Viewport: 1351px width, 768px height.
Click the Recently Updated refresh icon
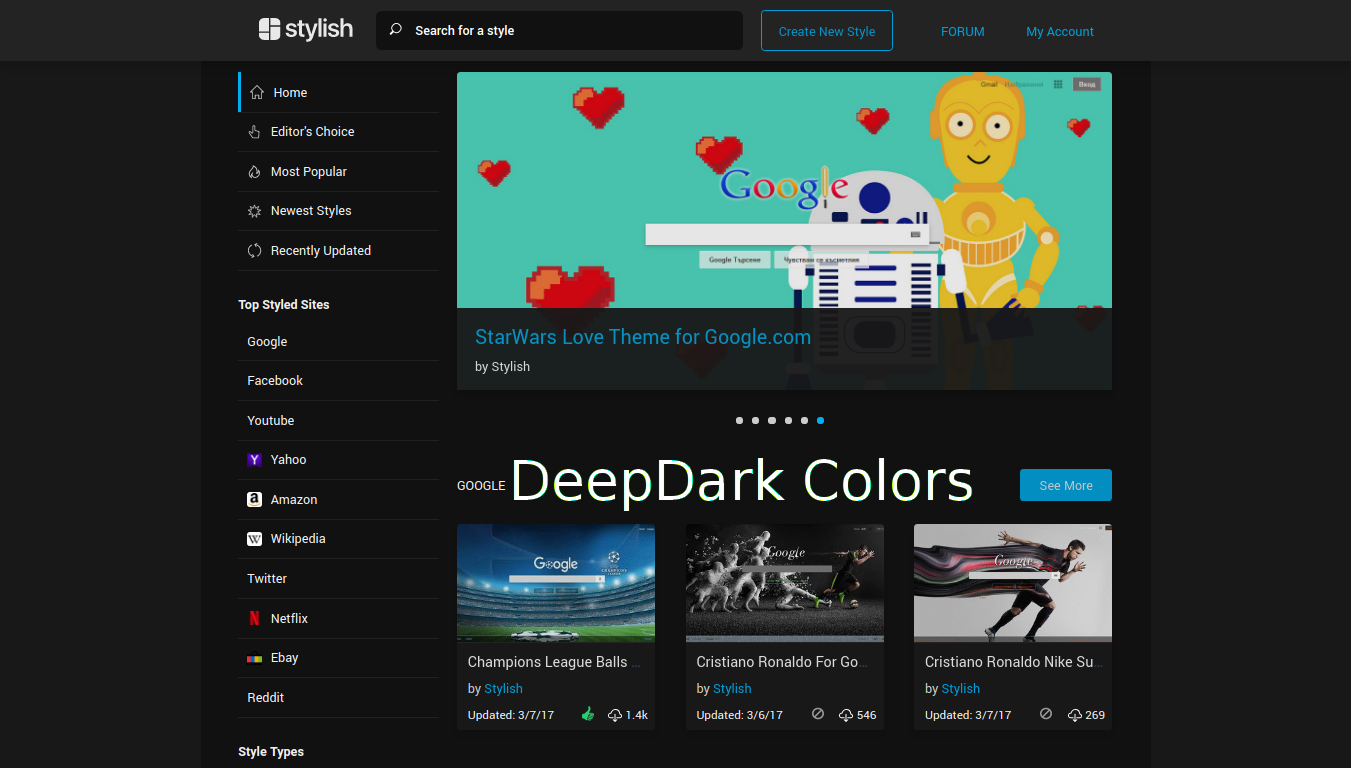[254, 251]
